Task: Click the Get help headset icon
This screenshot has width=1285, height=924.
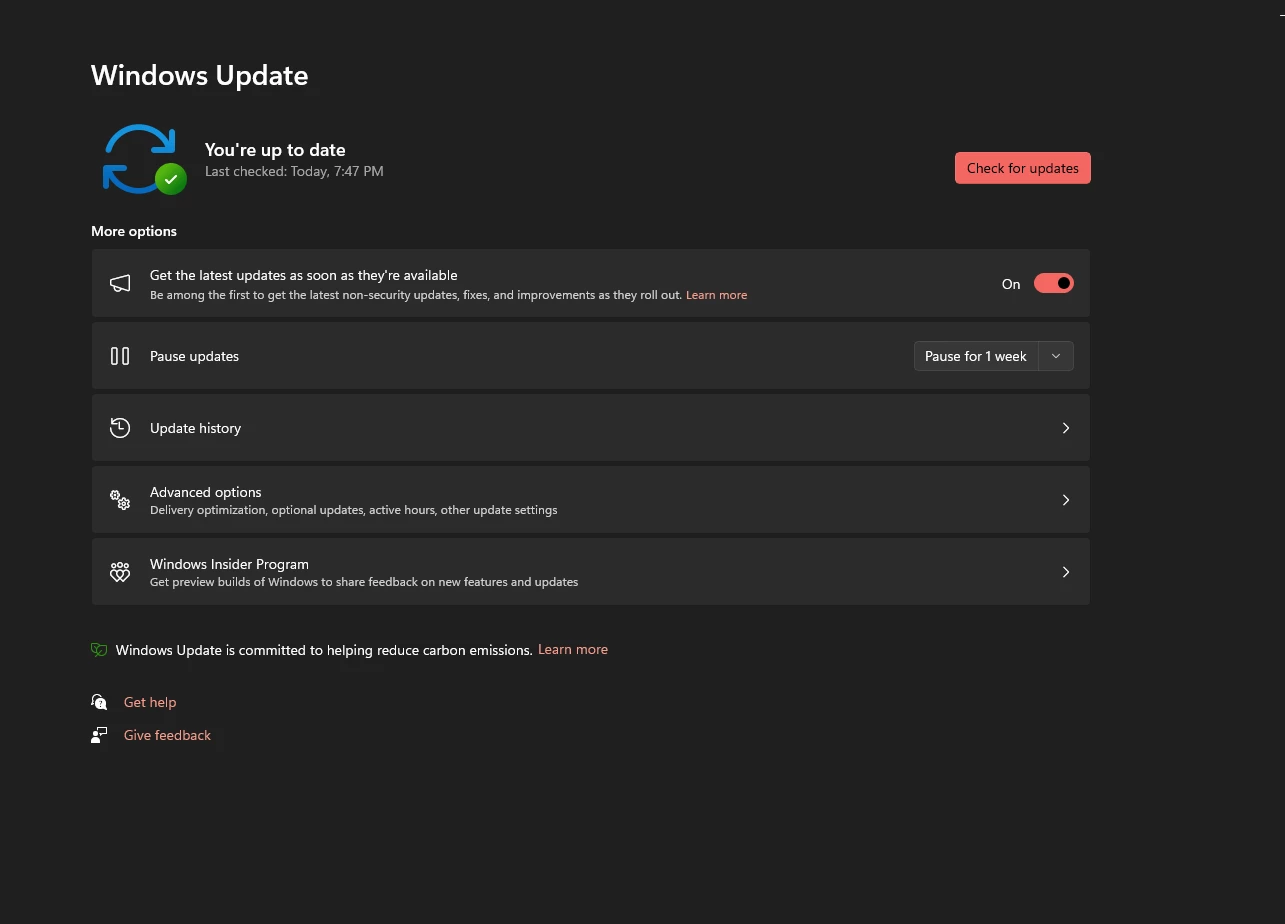Action: [99, 702]
